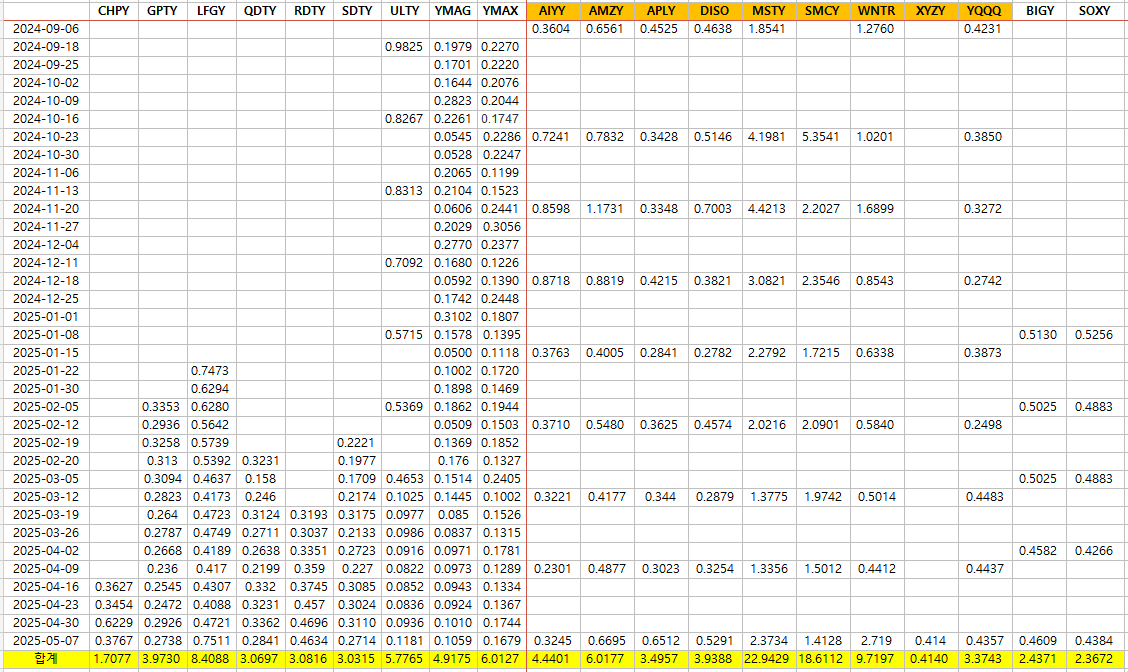1128x672 pixels.
Task: Click the YMAG value 0.2823
Action: (x=453, y=101)
